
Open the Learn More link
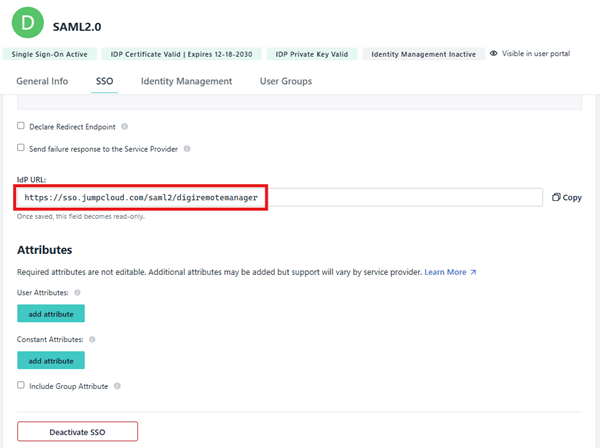point(450,272)
